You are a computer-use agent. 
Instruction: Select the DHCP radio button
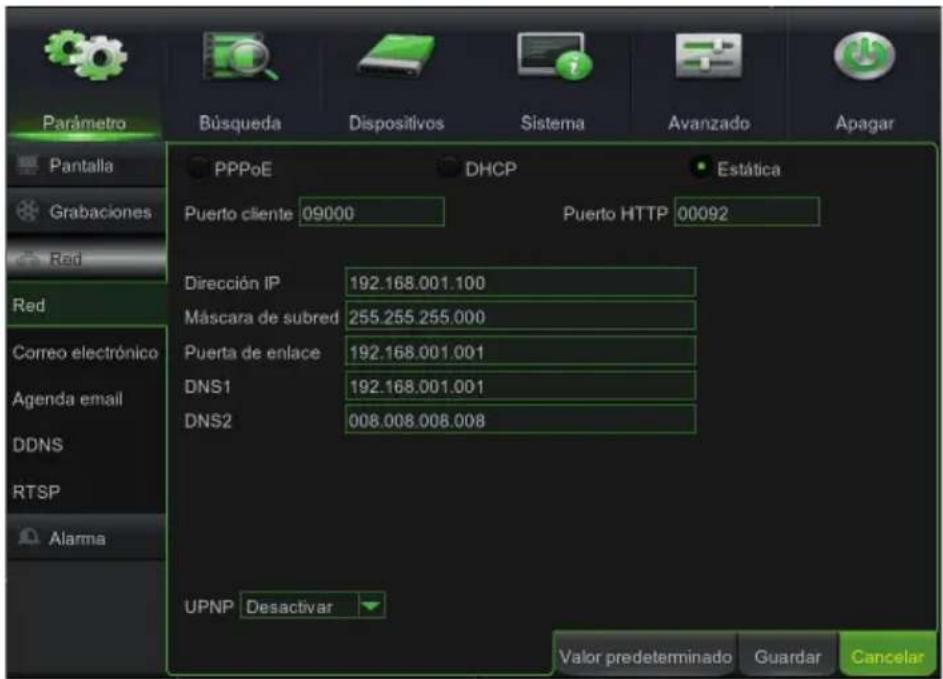tap(448, 168)
